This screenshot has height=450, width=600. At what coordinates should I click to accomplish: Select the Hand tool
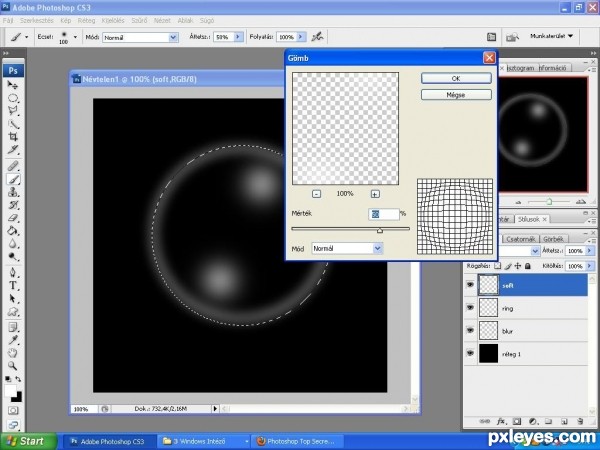click(x=13, y=353)
